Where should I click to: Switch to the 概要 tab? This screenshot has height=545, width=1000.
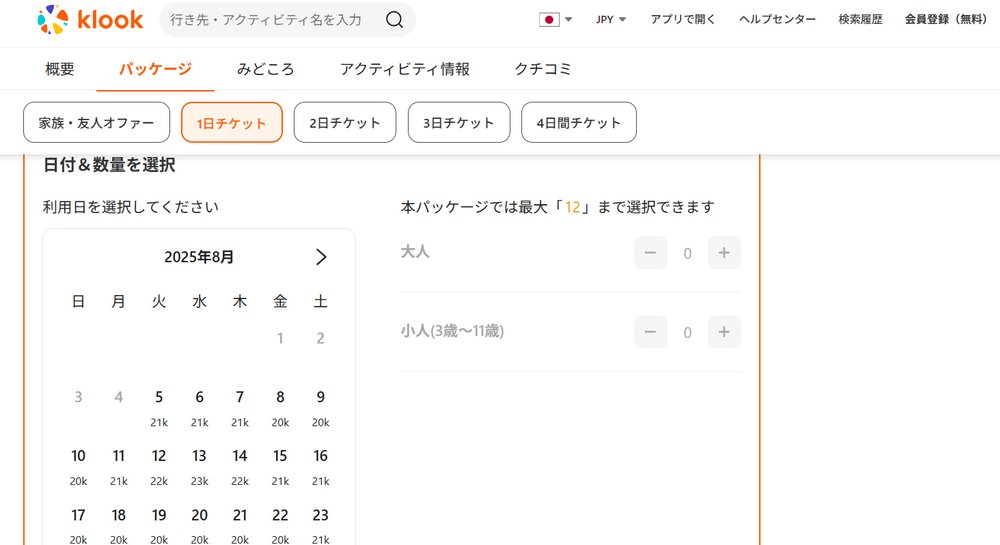59,69
